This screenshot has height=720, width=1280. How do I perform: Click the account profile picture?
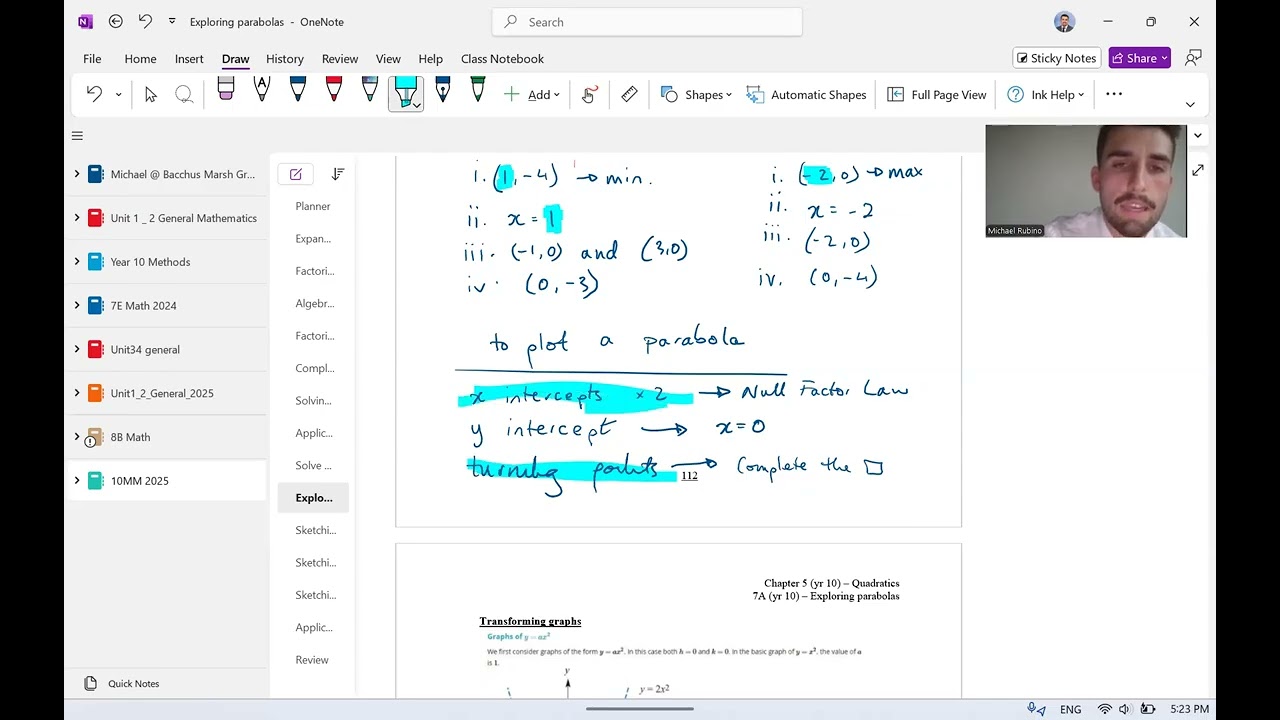(x=1064, y=22)
